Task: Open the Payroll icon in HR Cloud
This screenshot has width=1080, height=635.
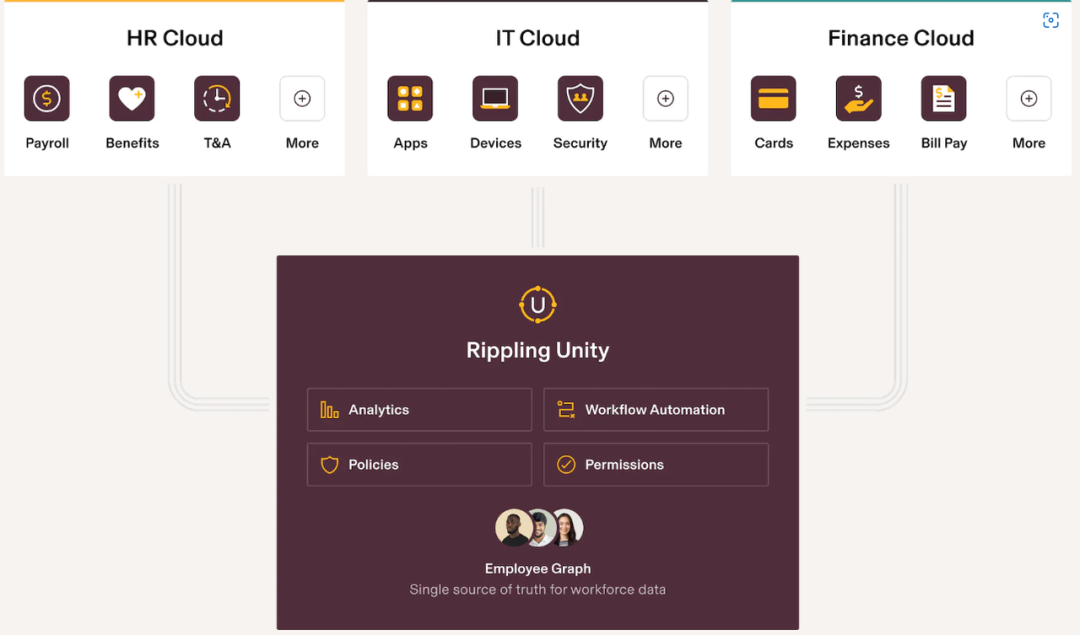Action: click(47, 98)
